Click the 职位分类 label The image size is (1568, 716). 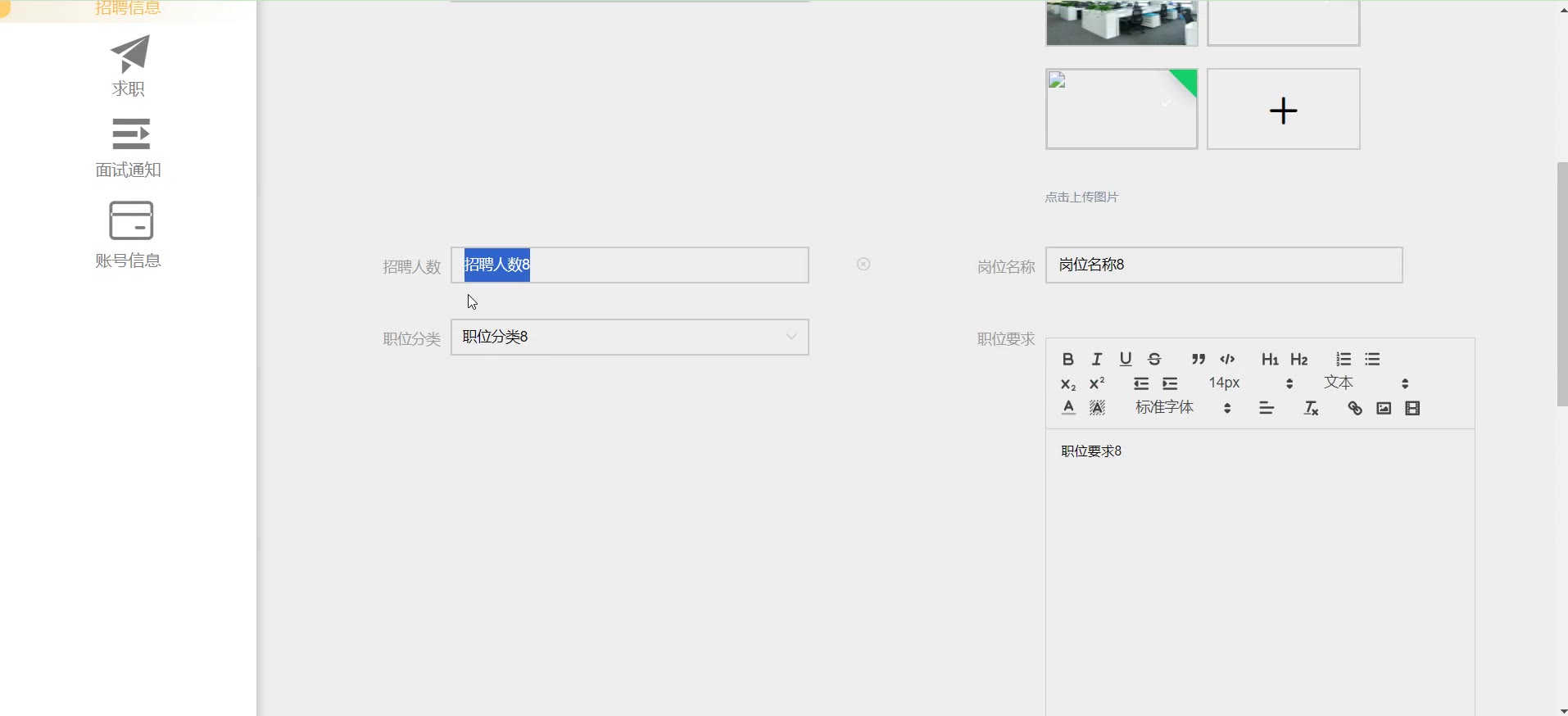pyautogui.click(x=411, y=338)
